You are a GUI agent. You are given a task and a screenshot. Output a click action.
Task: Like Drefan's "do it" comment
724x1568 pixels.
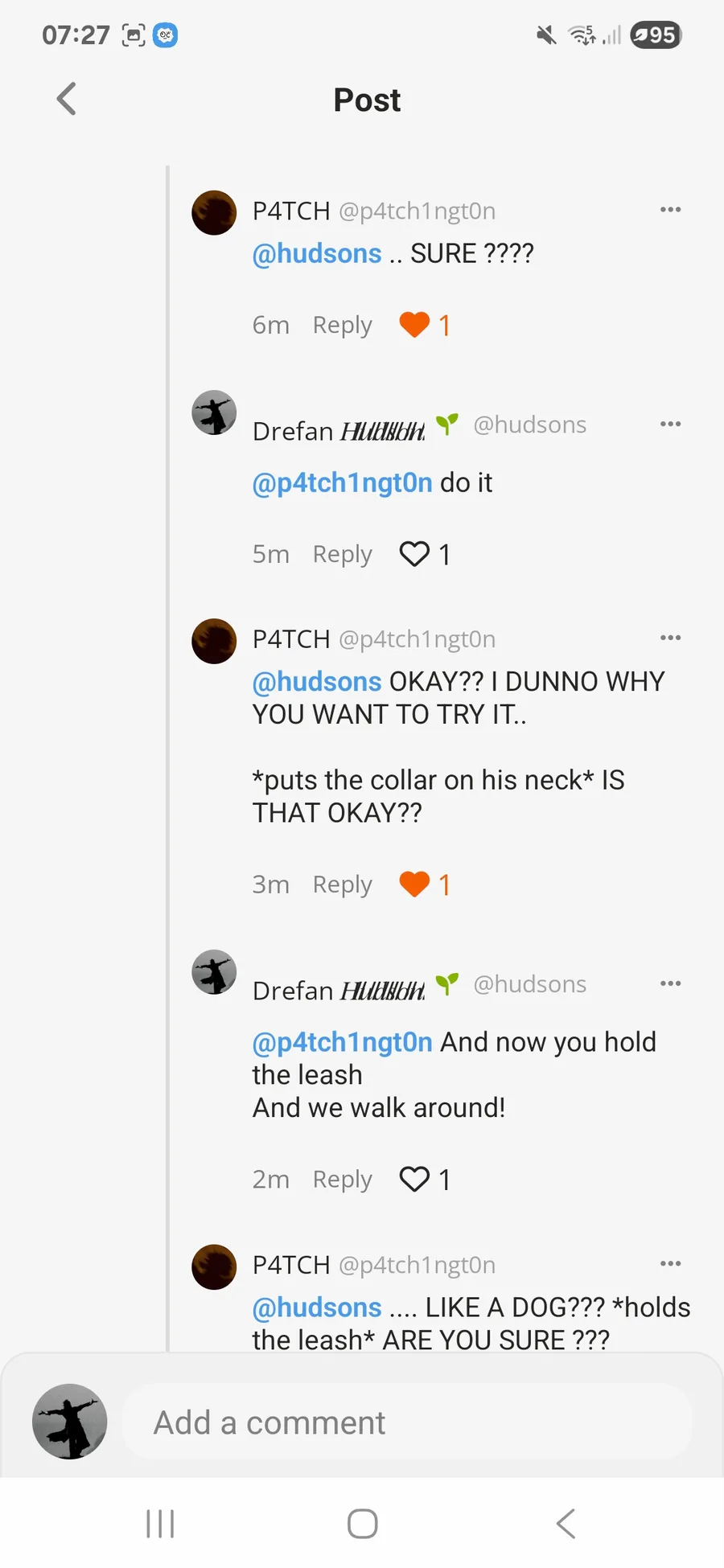pos(414,554)
